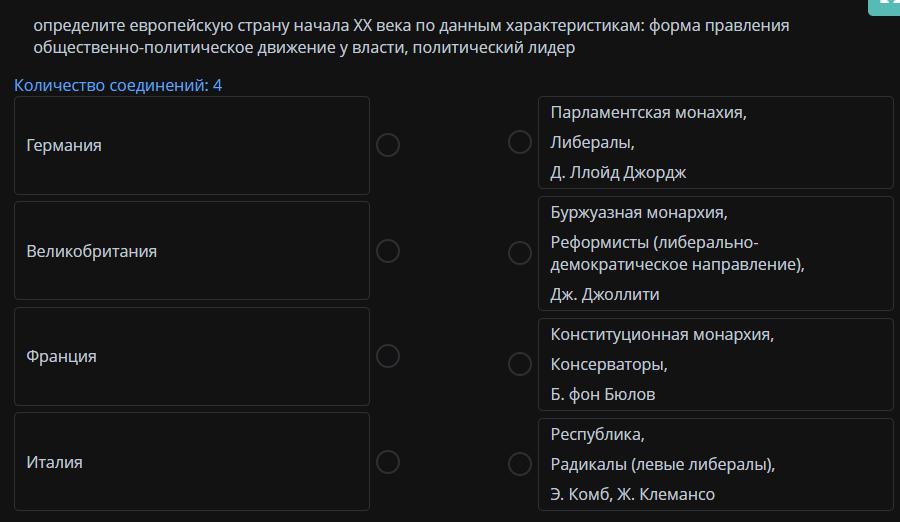Select the connector circle beside Великобритания
This screenshot has width=900, height=522.
tap(388, 251)
